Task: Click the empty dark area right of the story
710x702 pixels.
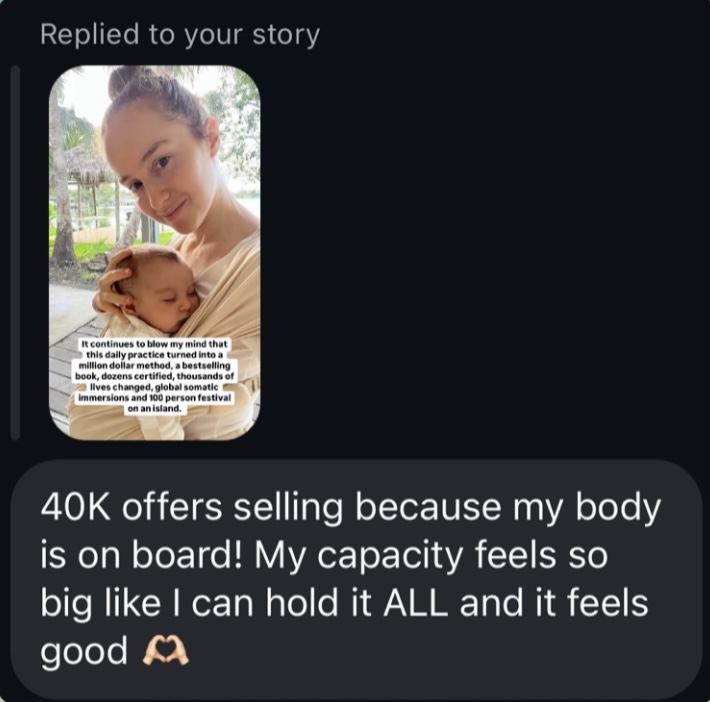Action: 480,250
